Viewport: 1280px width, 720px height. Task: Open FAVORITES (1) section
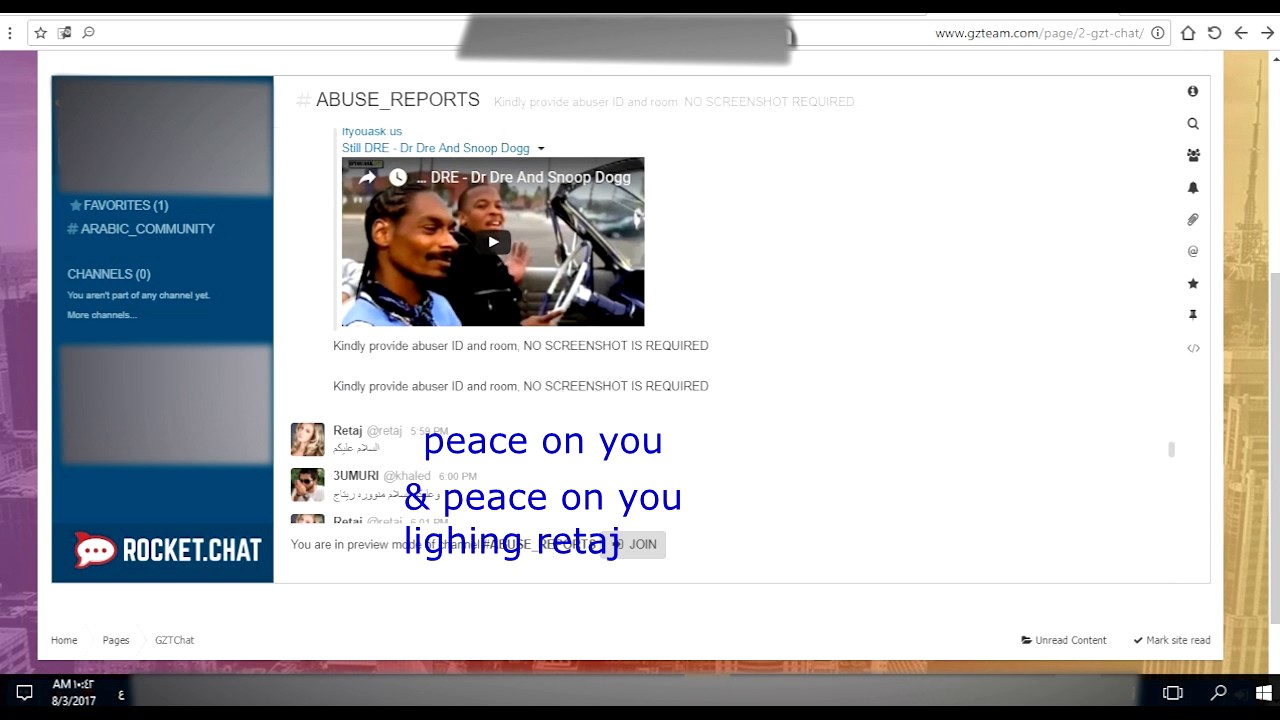coord(118,205)
